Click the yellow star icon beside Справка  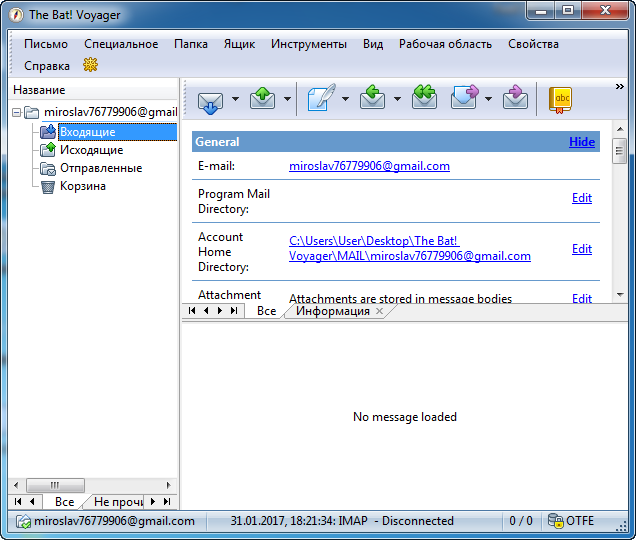click(90, 65)
